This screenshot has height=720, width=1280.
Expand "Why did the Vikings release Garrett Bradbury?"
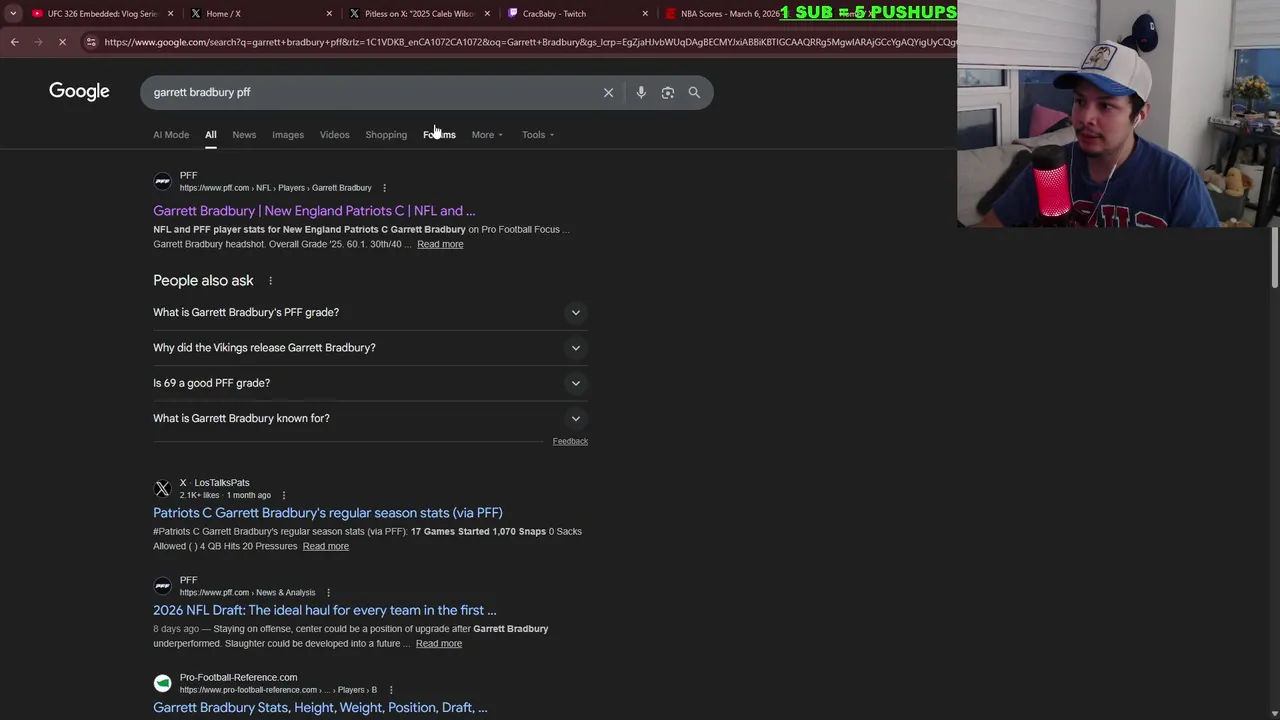click(x=370, y=348)
